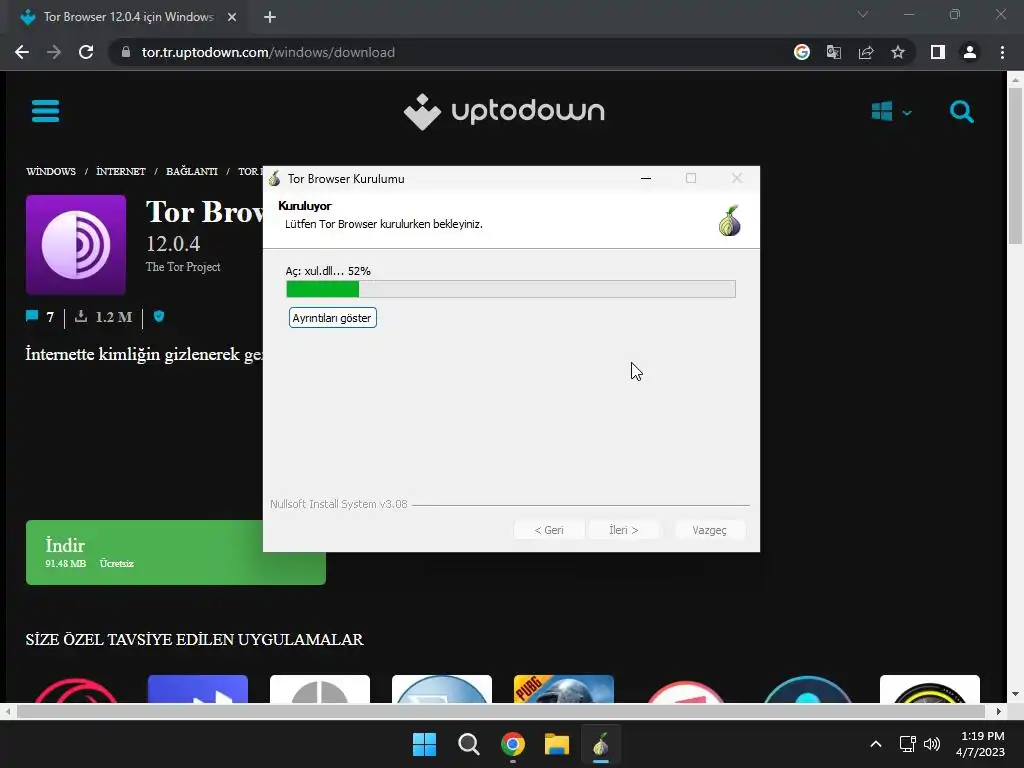The height and width of the screenshot is (768, 1024).
Task: Click the PUBG recommended app thumbnail
Action: pos(564,689)
